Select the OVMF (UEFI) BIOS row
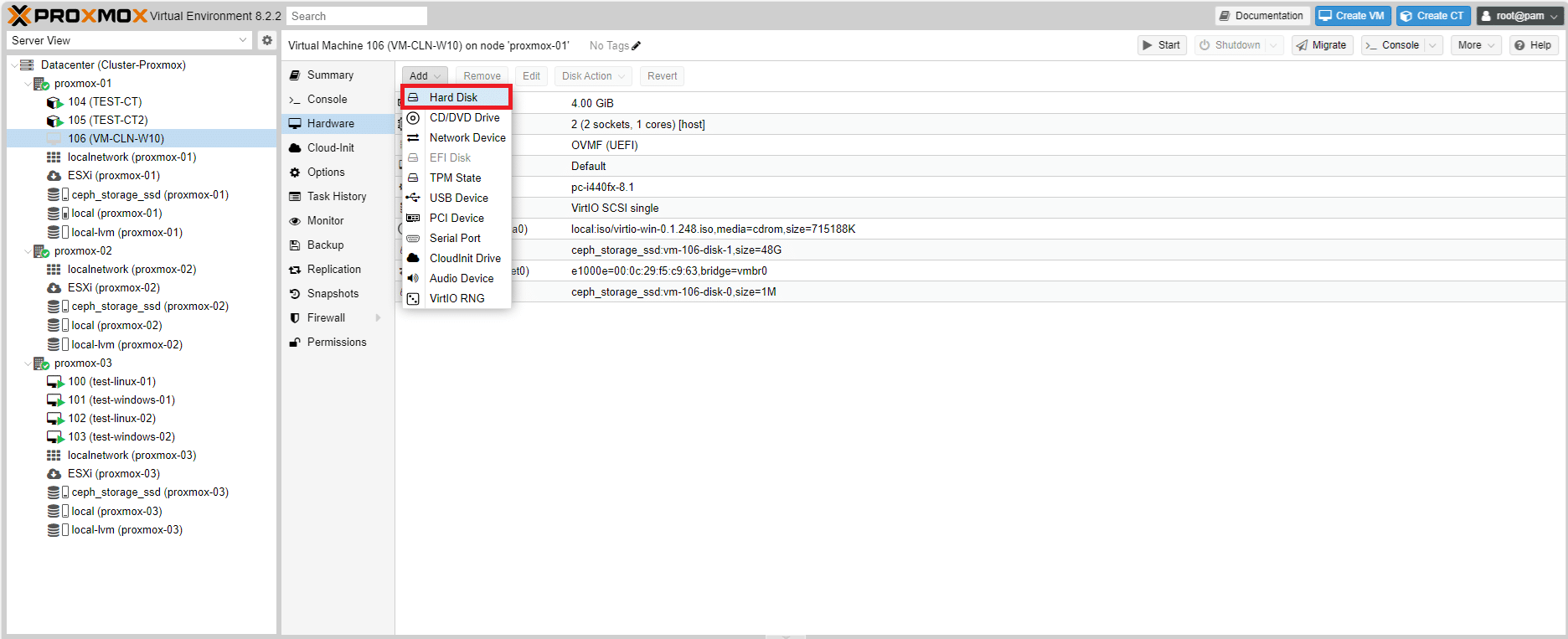Screen dimensions: 1568x639 [x=980, y=145]
